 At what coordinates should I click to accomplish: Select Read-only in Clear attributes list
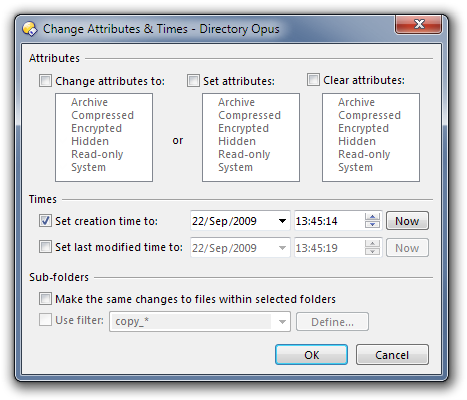(x=364, y=154)
